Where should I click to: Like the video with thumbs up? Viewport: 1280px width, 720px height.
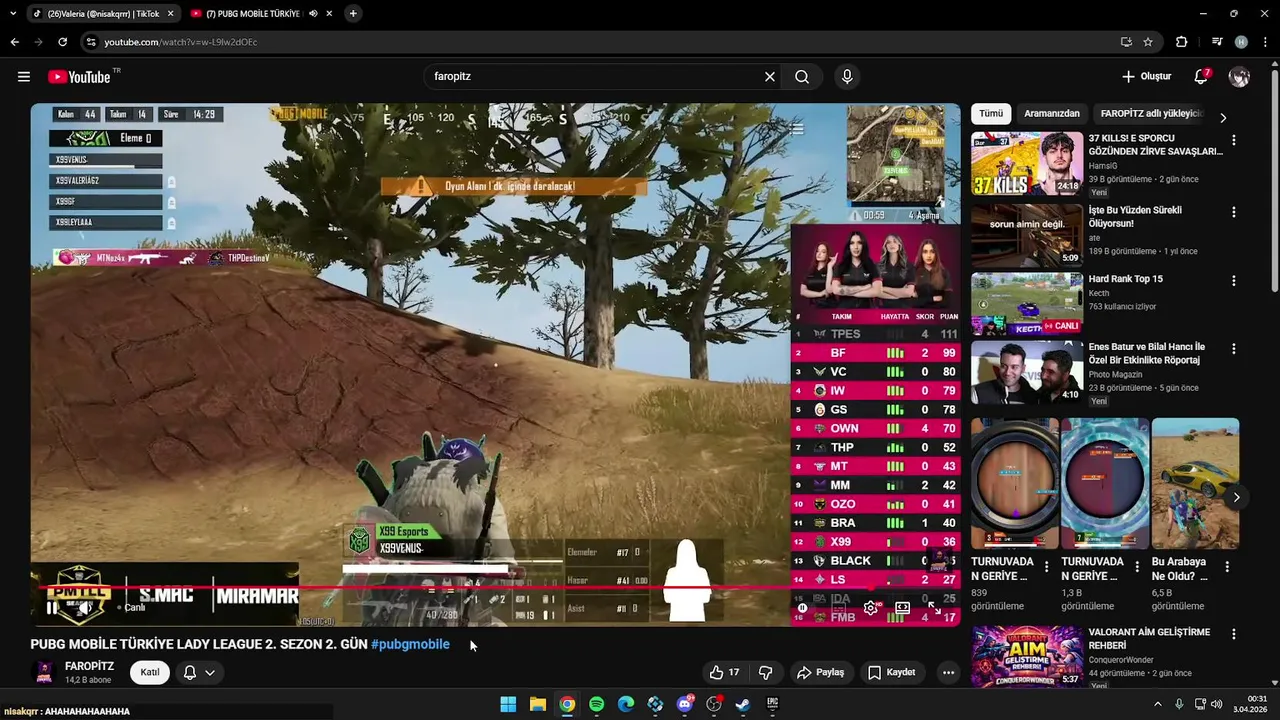click(x=725, y=672)
